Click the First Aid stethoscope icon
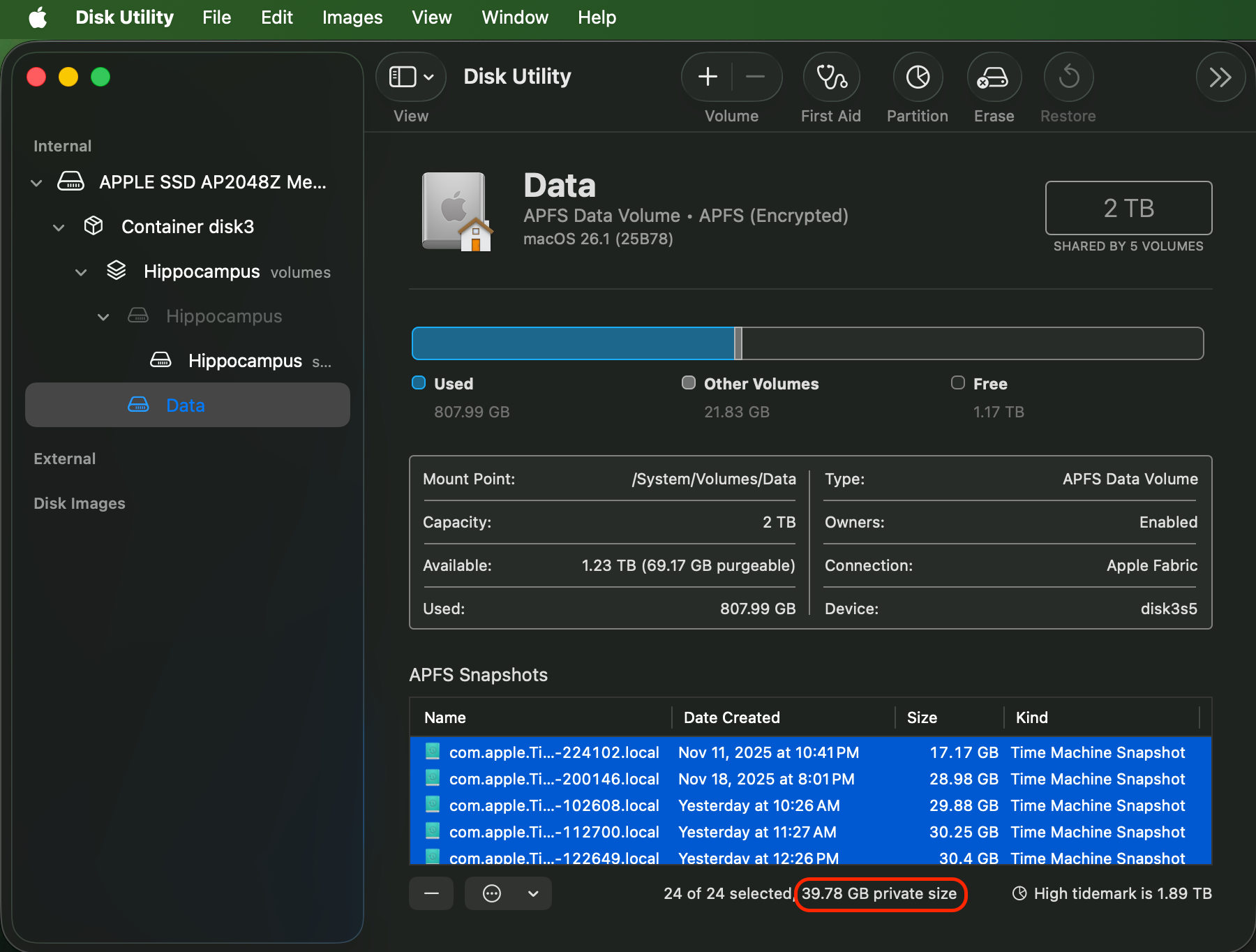This screenshot has width=1256, height=952. pyautogui.click(x=831, y=77)
